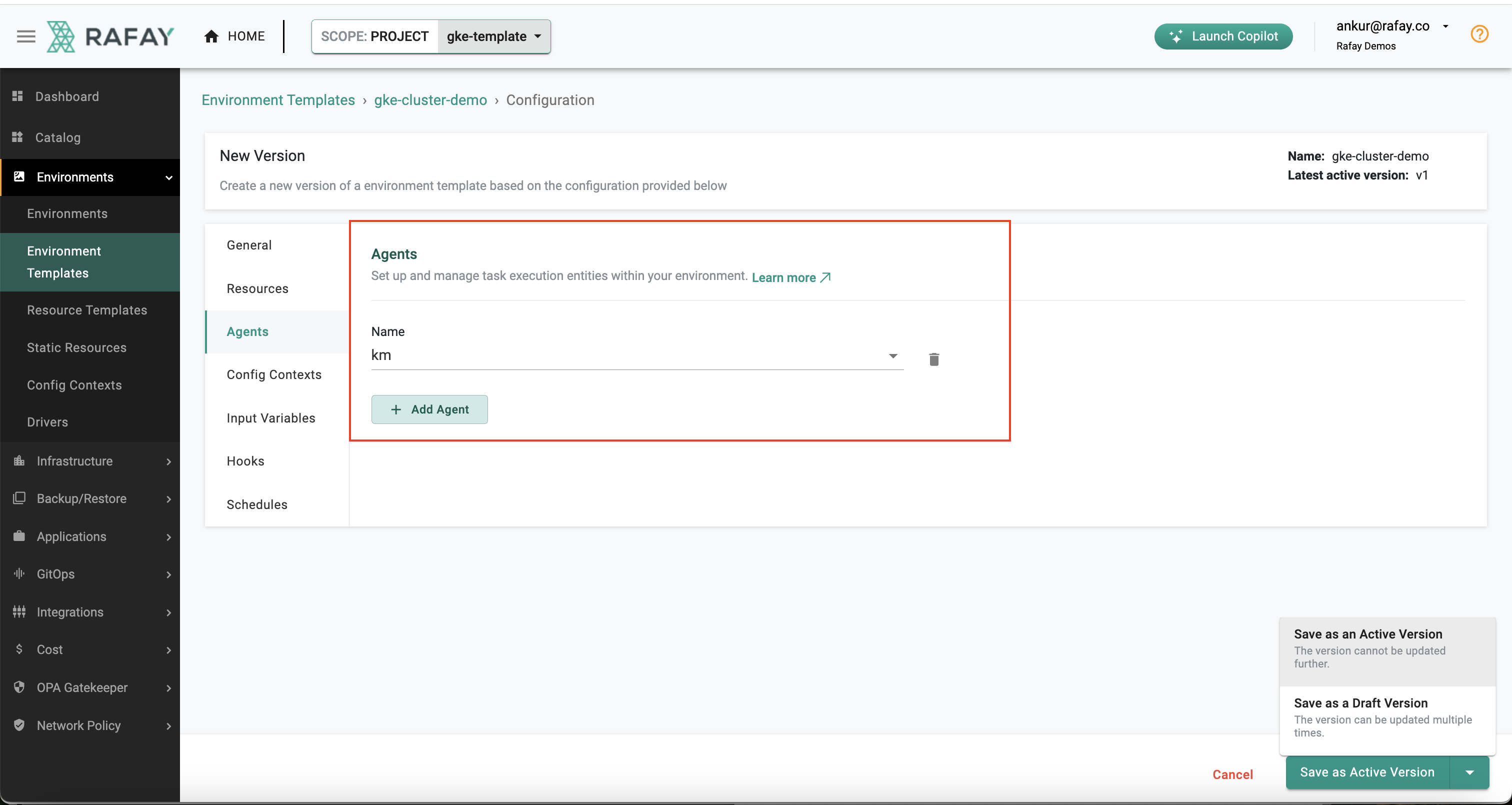
Task: Expand the Infrastructure section chevron
Action: tap(169, 461)
